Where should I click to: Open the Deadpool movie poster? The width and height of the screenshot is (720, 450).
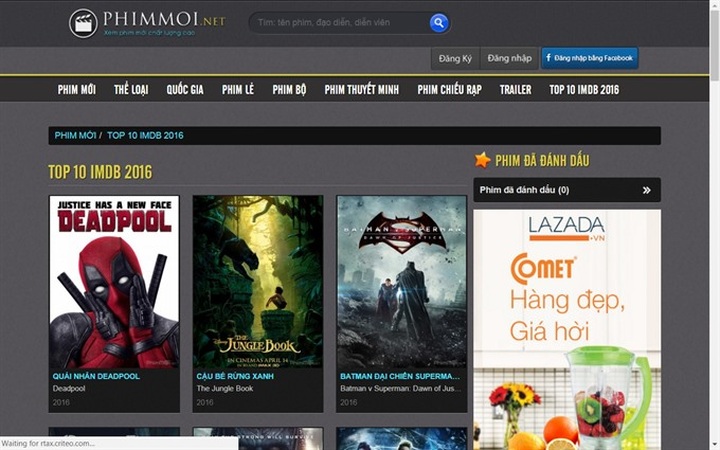pyautogui.click(x=114, y=282)
